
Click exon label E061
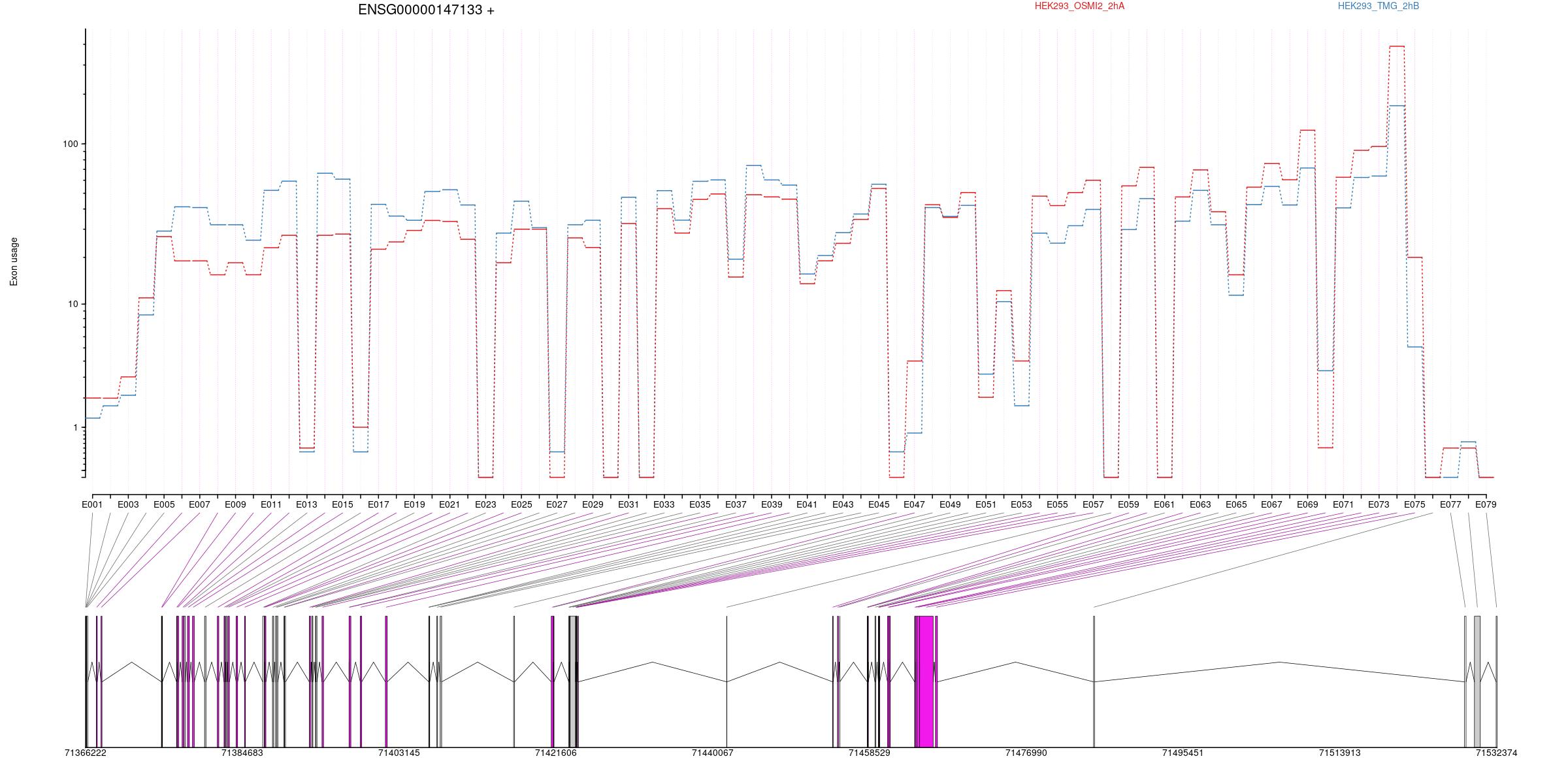click(1164, 504)
